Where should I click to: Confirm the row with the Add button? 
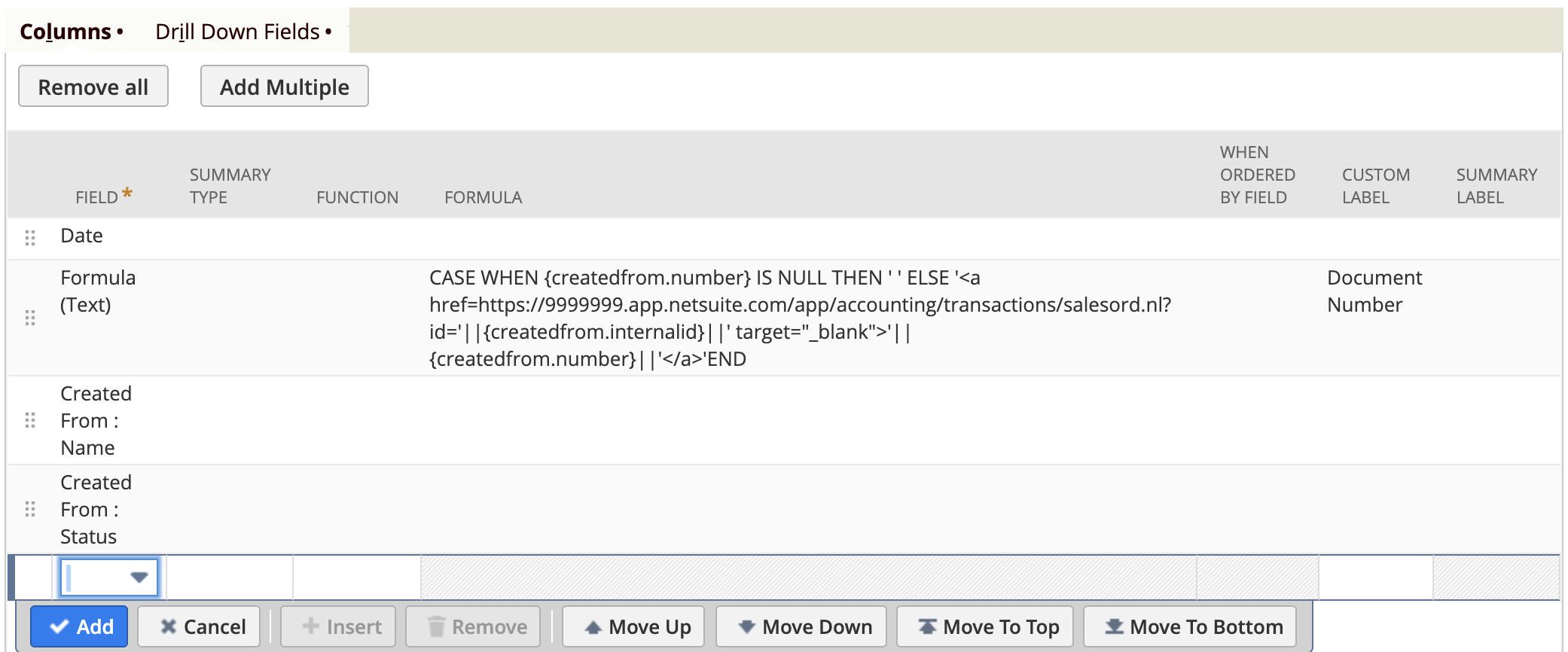tap(80, 626)
